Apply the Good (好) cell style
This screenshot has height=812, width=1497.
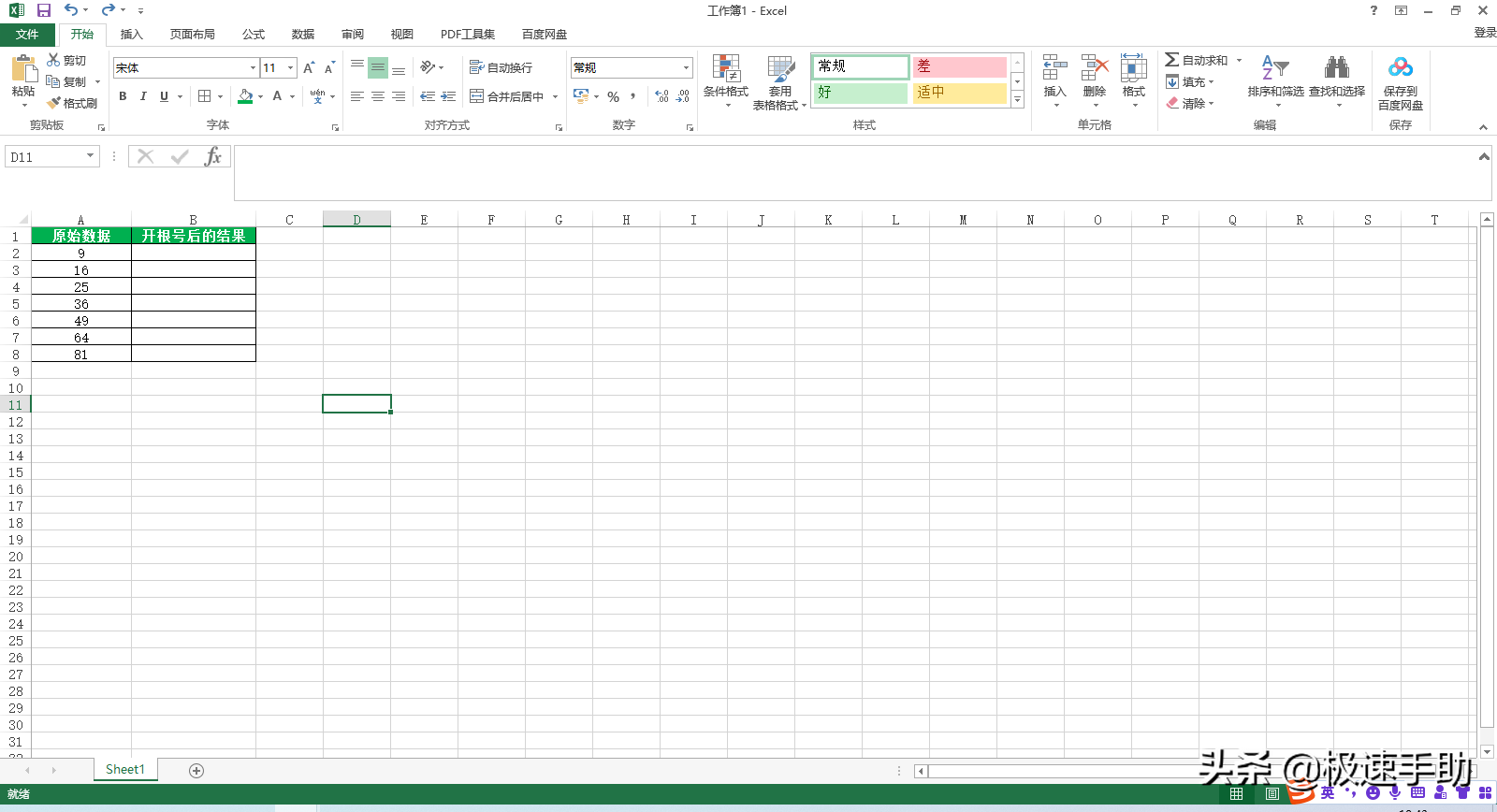(861, 93)
